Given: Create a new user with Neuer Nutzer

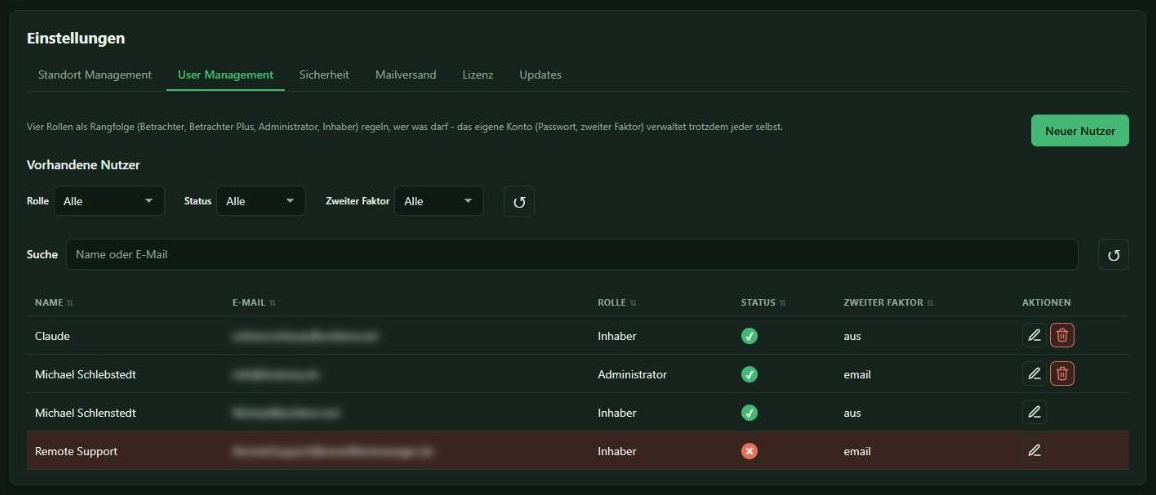Looking at the screenshot, I should (1079, 131).
